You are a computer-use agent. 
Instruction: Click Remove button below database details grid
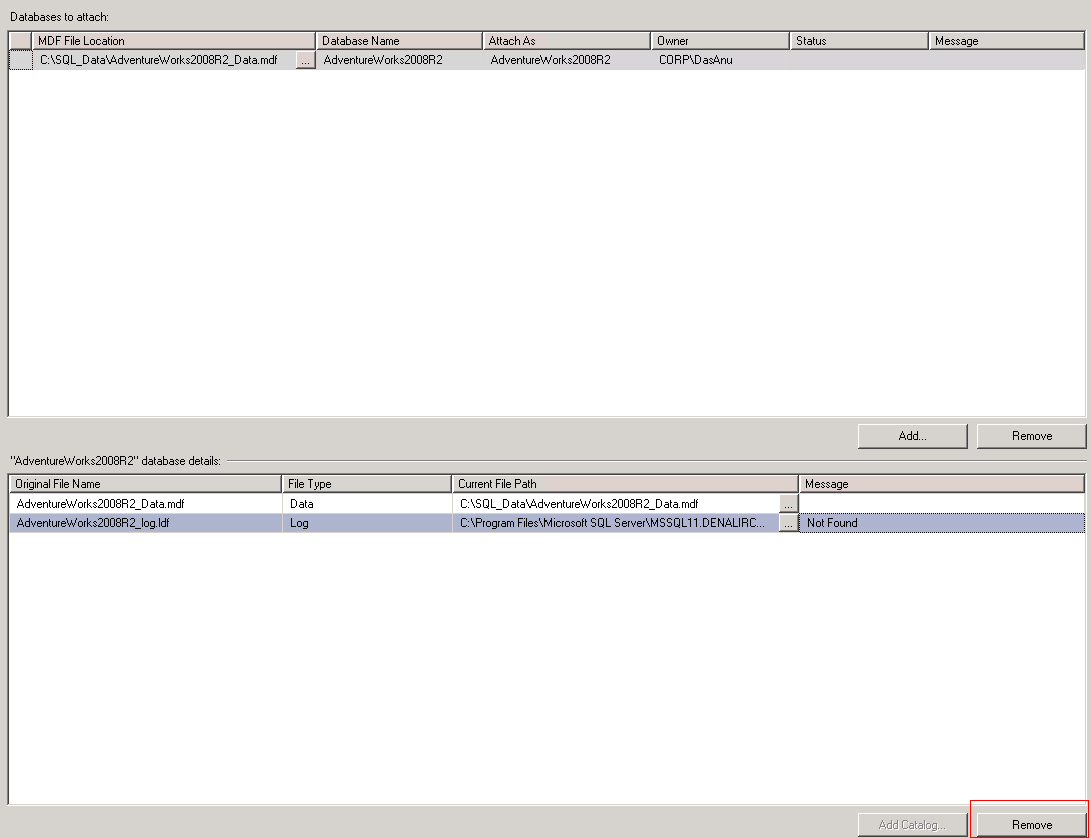(x=1031, y=825)
